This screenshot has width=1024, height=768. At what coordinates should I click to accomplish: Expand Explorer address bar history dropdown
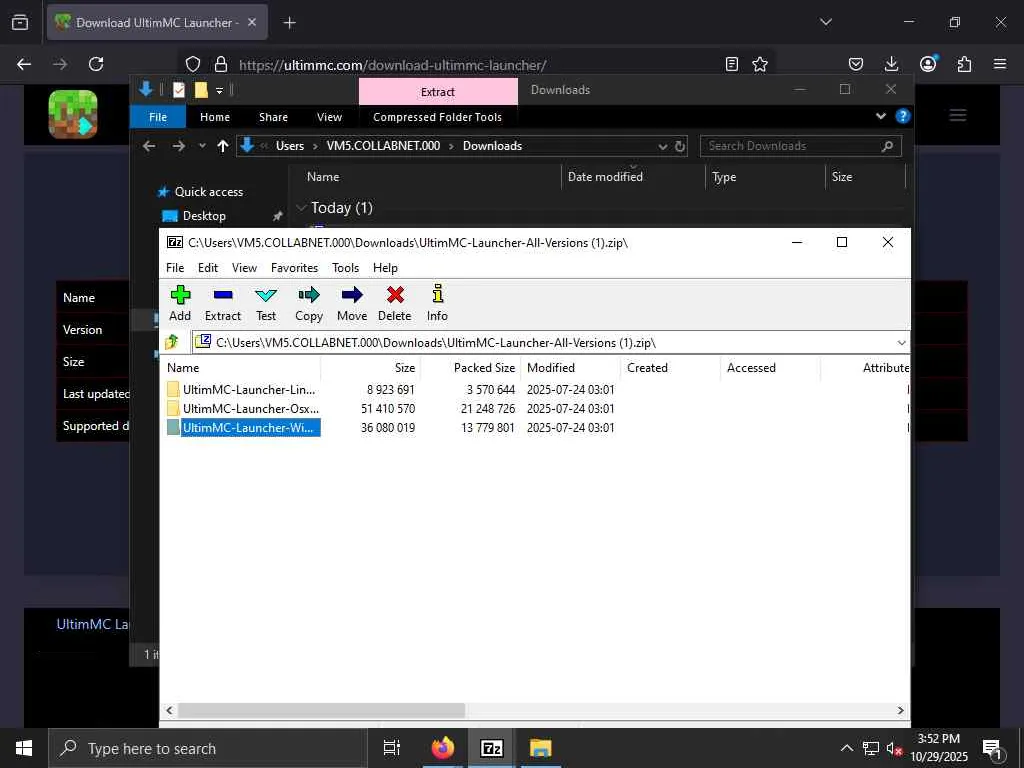pos(662,146)
